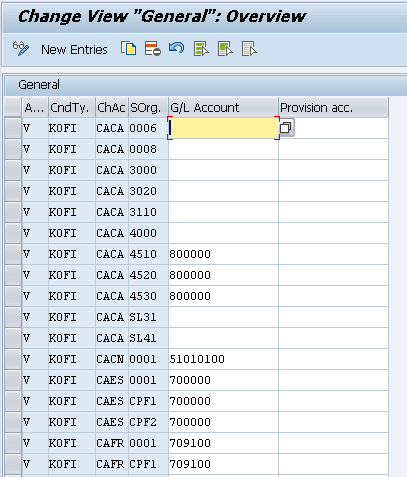Screen dimensions: 407x477
Task: Click the New Entries button
Action: click(74, 50)
